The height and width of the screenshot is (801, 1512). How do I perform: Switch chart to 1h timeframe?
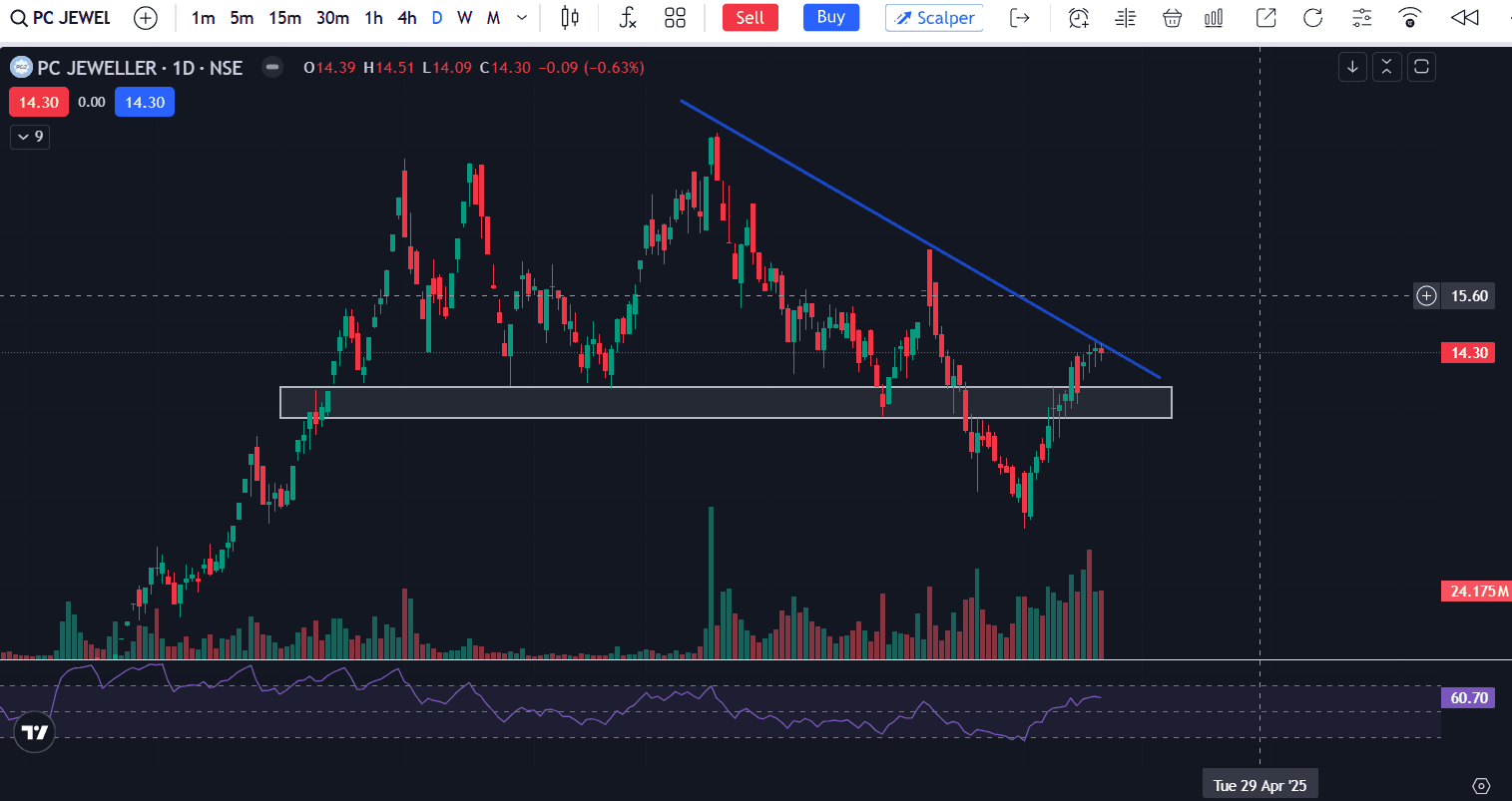click(373, 18)
